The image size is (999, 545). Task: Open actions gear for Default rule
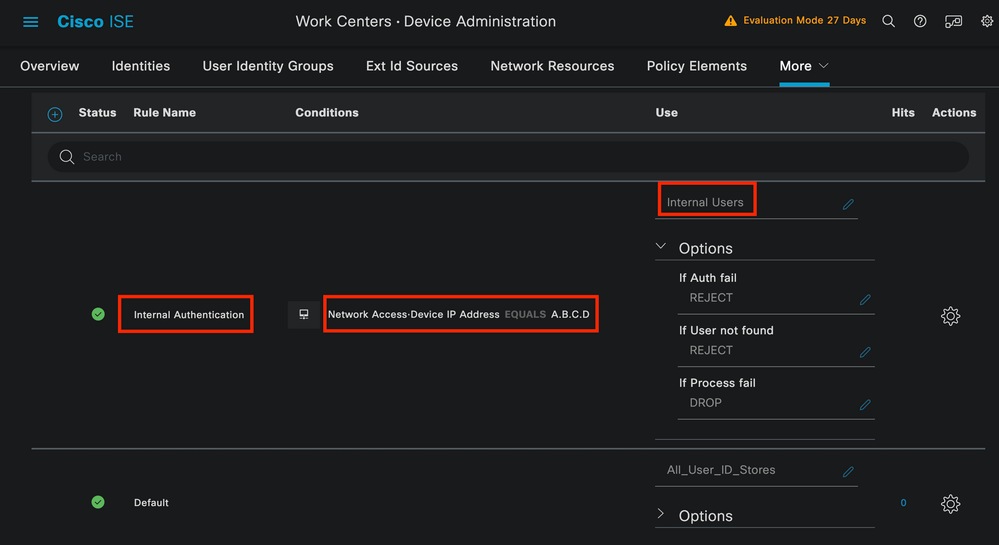tap(950, 504)
